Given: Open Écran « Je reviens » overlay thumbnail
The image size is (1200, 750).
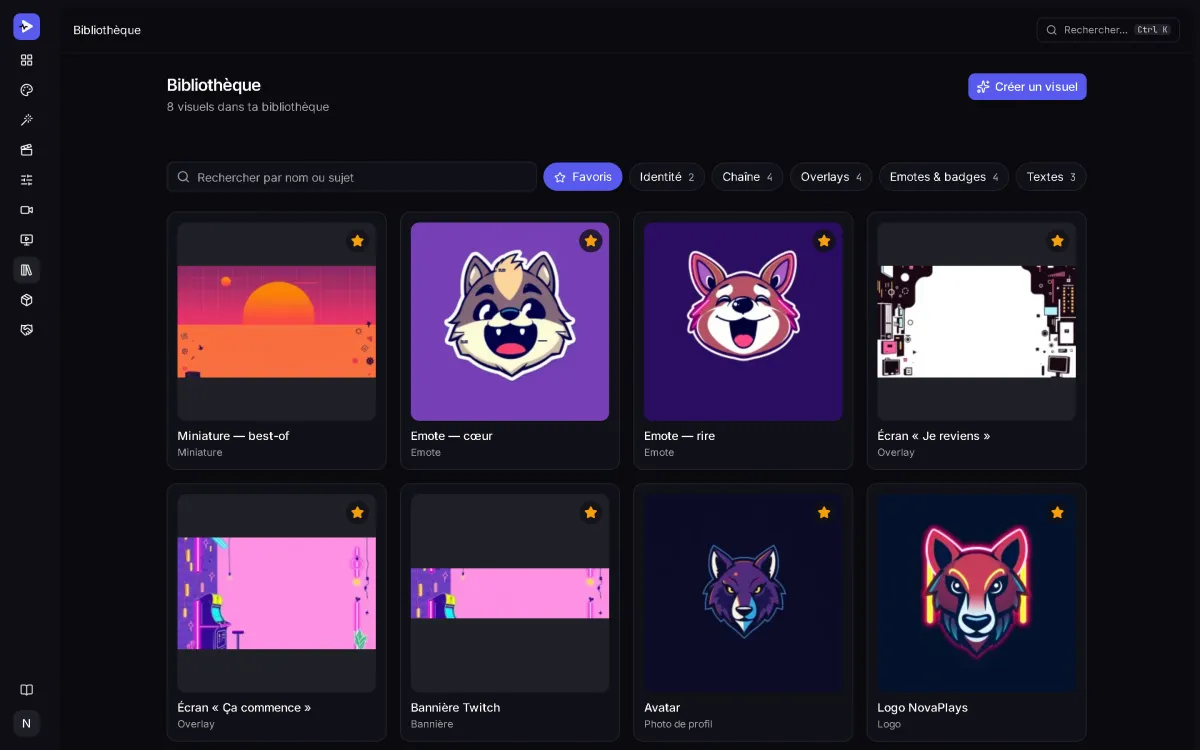Looking at the screenshot, I should point(977,322).
